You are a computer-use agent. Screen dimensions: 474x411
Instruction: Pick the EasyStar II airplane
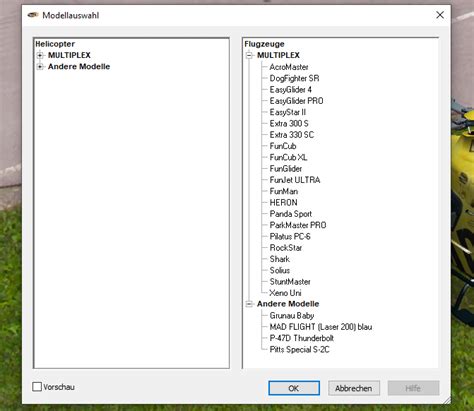288,112
